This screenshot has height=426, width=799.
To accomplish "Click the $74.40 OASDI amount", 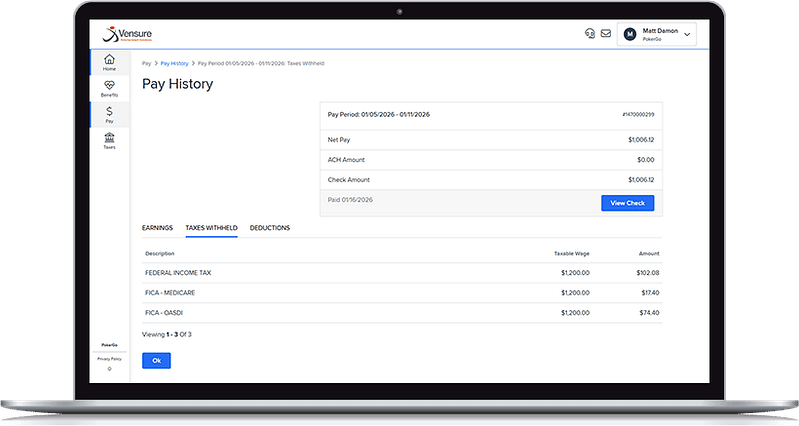I will click(x=650, y=313).
